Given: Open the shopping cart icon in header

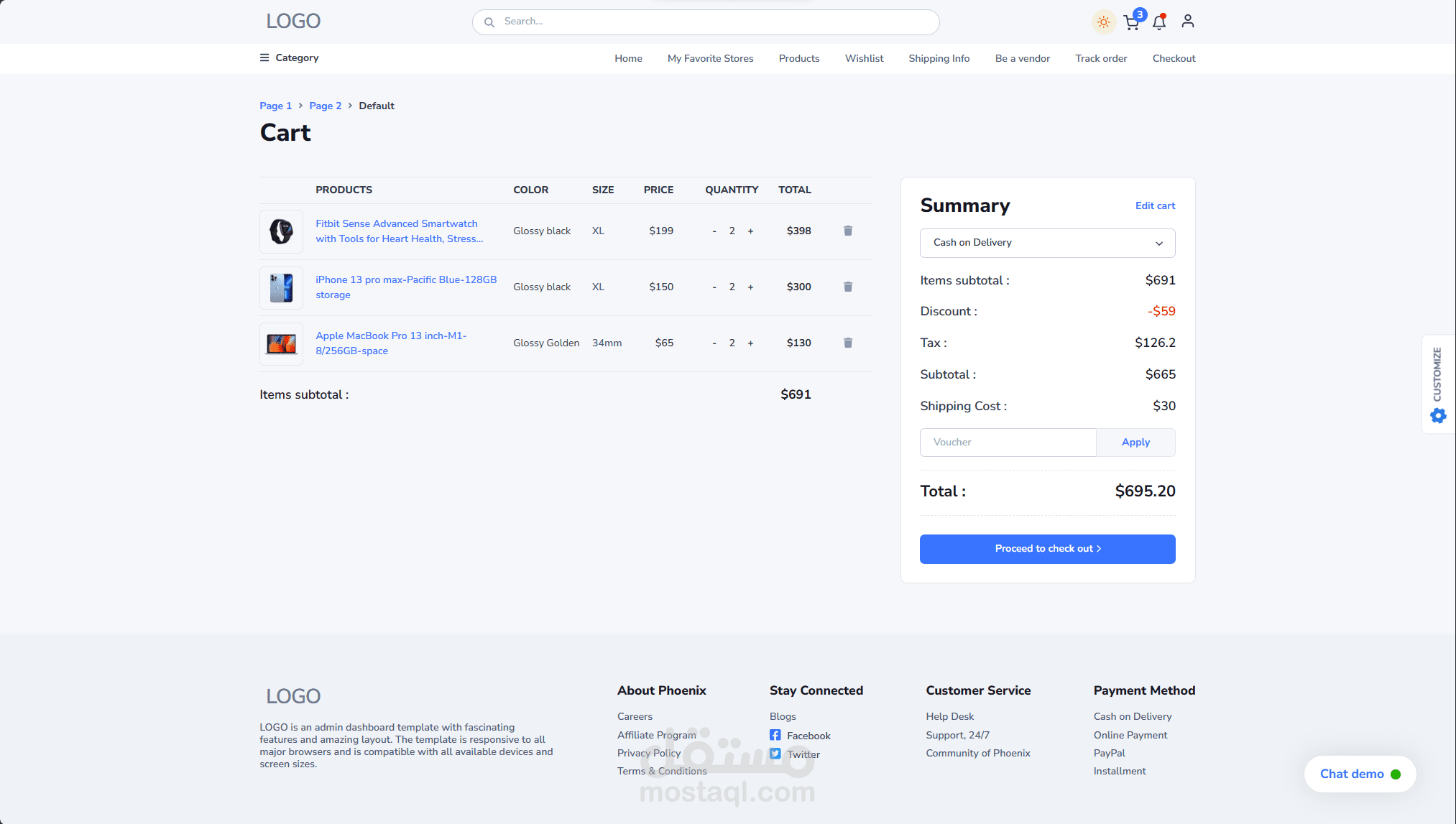Looking at the screenshot, I should [x=1132, y=22].
